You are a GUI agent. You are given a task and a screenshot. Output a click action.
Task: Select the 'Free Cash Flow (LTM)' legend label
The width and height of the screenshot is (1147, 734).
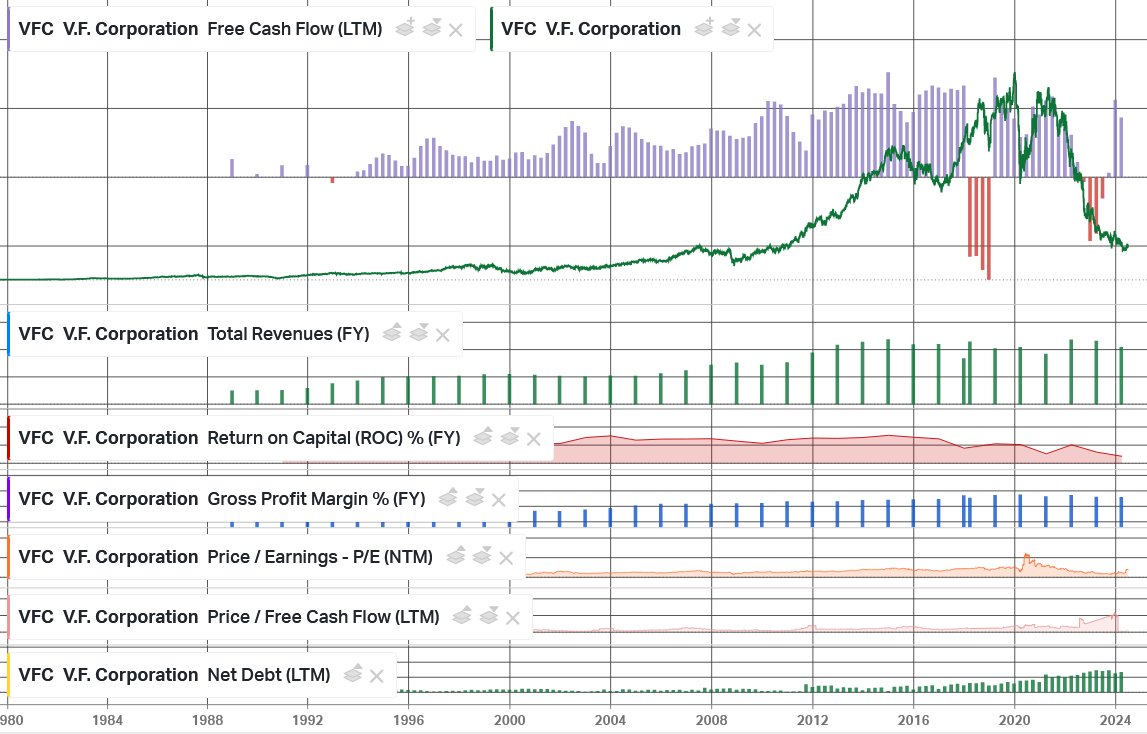[x=295, y=29]
